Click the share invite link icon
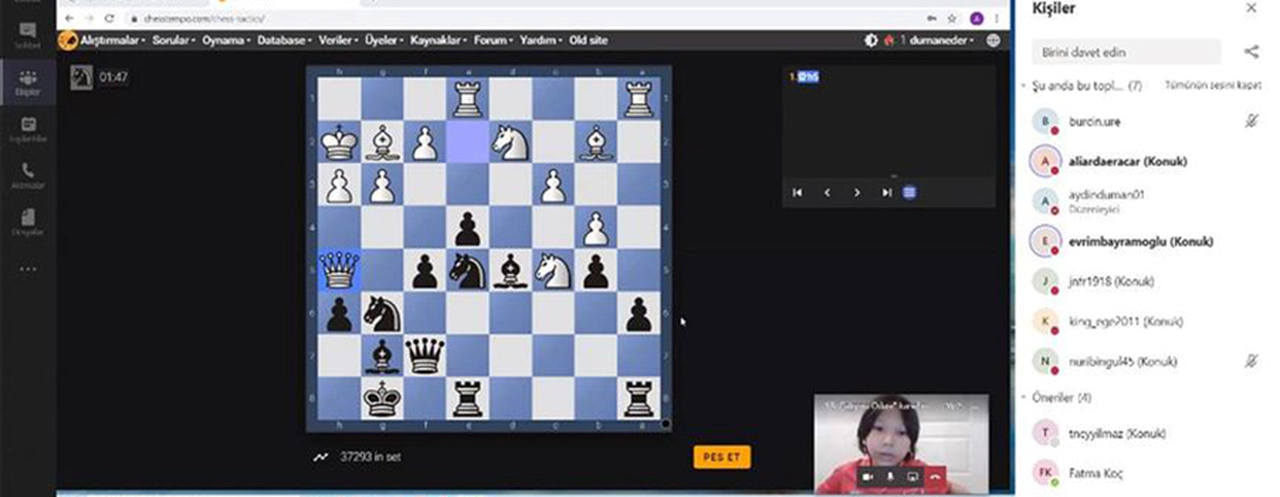The height and width of the screenshot is (497, 1280). click(1251, 52)
